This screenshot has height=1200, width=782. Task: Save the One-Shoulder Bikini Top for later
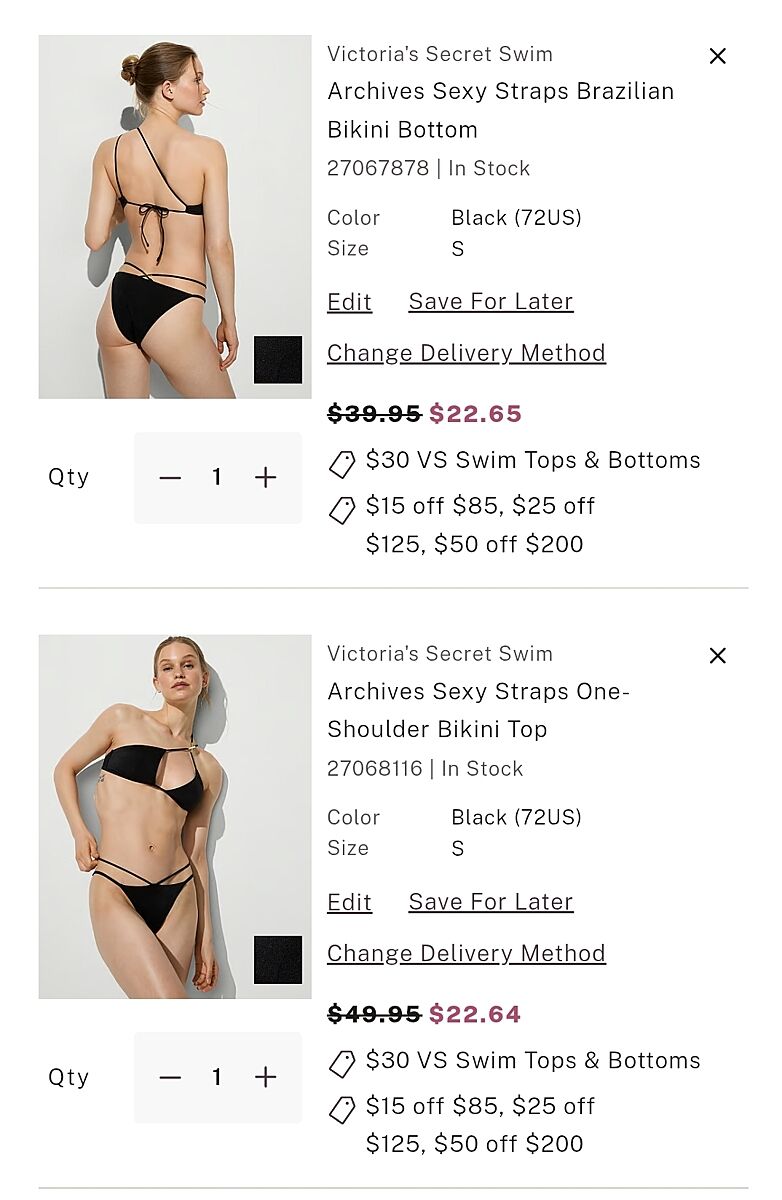tap(490, 902)
